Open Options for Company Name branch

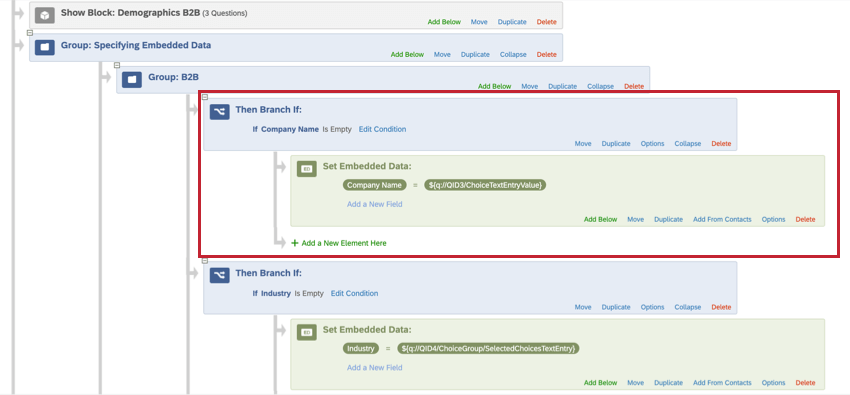pos(652,144)
